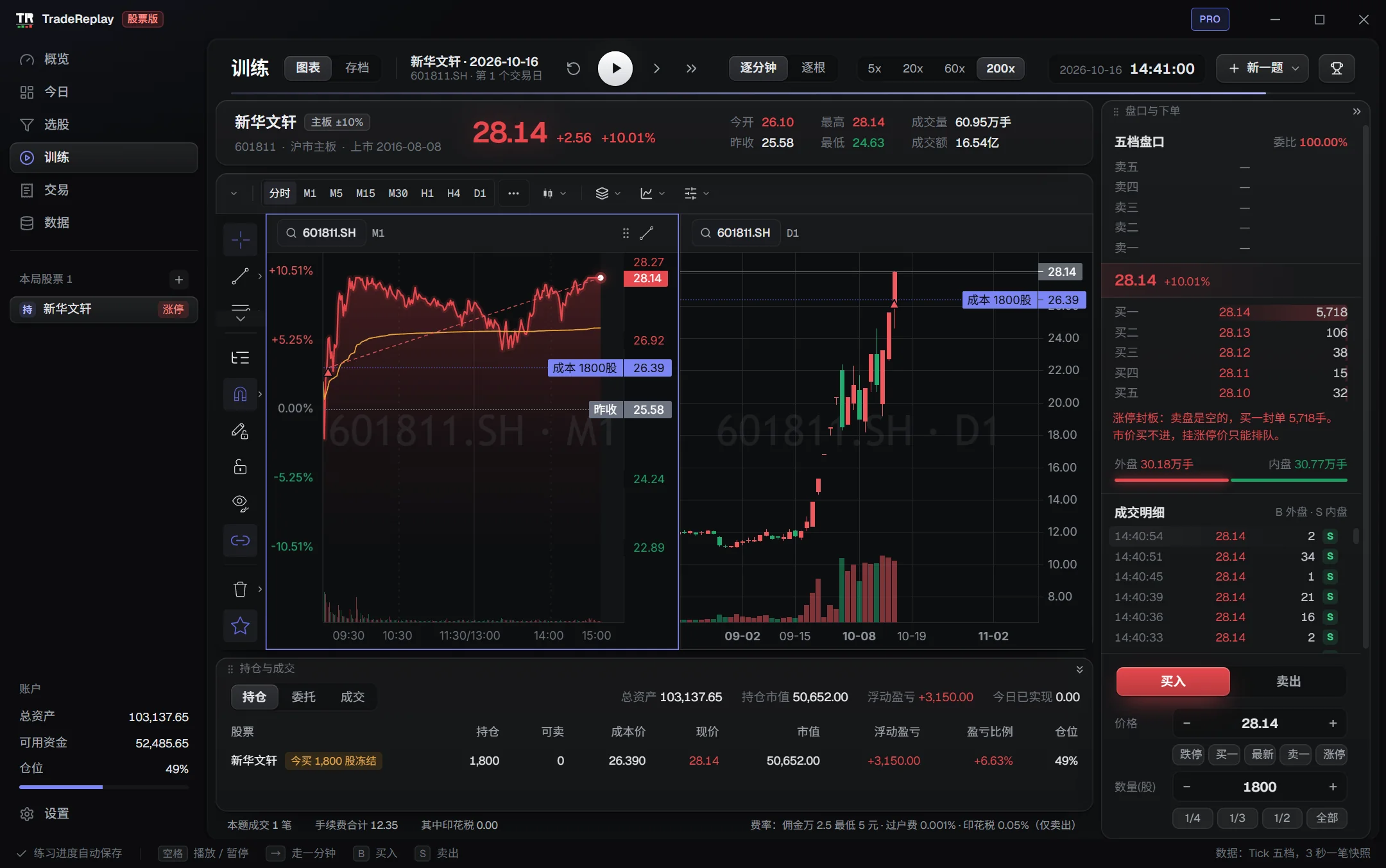Toggle the link charts sync icon
The width and height of the screenshot is (1386, 868).
[240, 540]
